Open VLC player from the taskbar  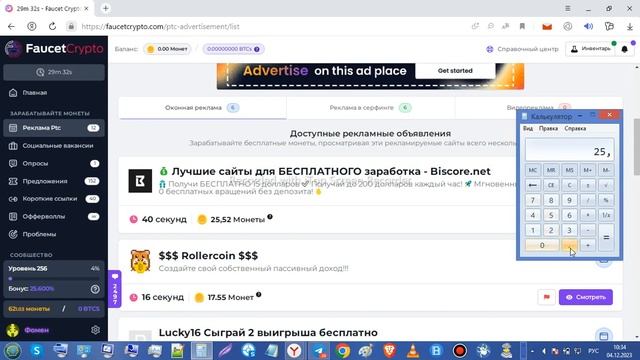point(413,351)
